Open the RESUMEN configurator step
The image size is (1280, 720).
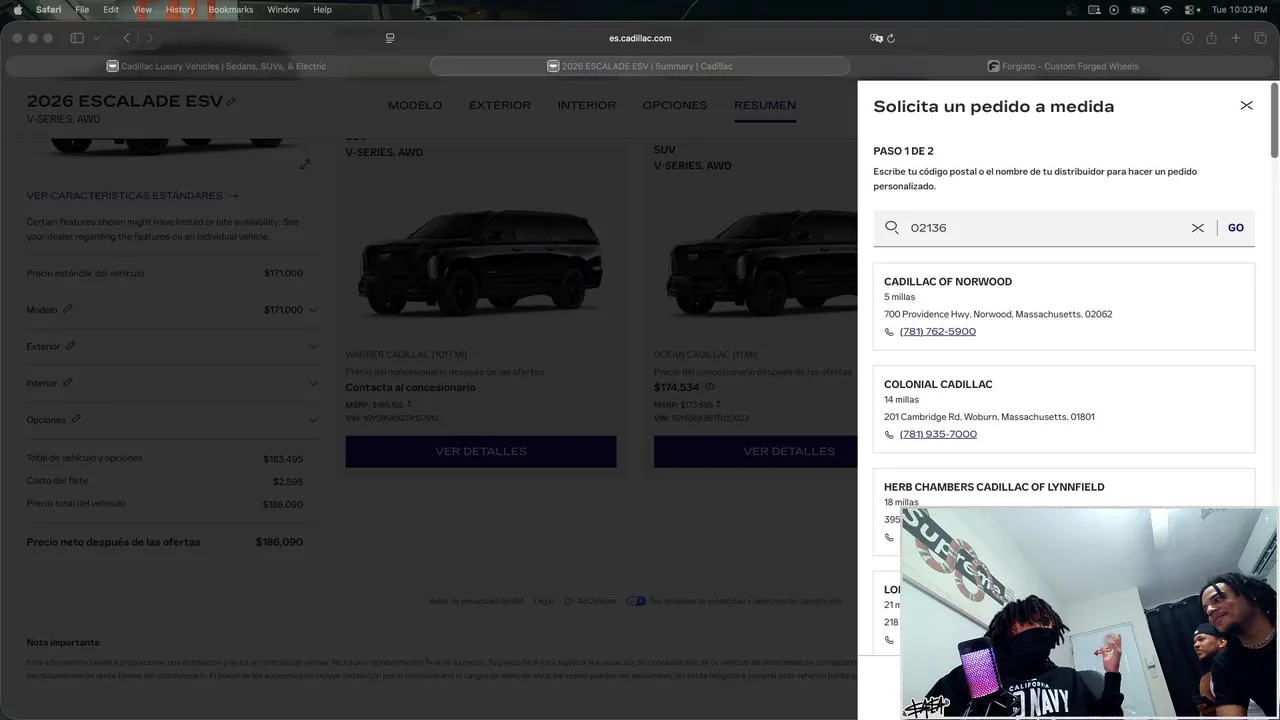coord(765,105)
